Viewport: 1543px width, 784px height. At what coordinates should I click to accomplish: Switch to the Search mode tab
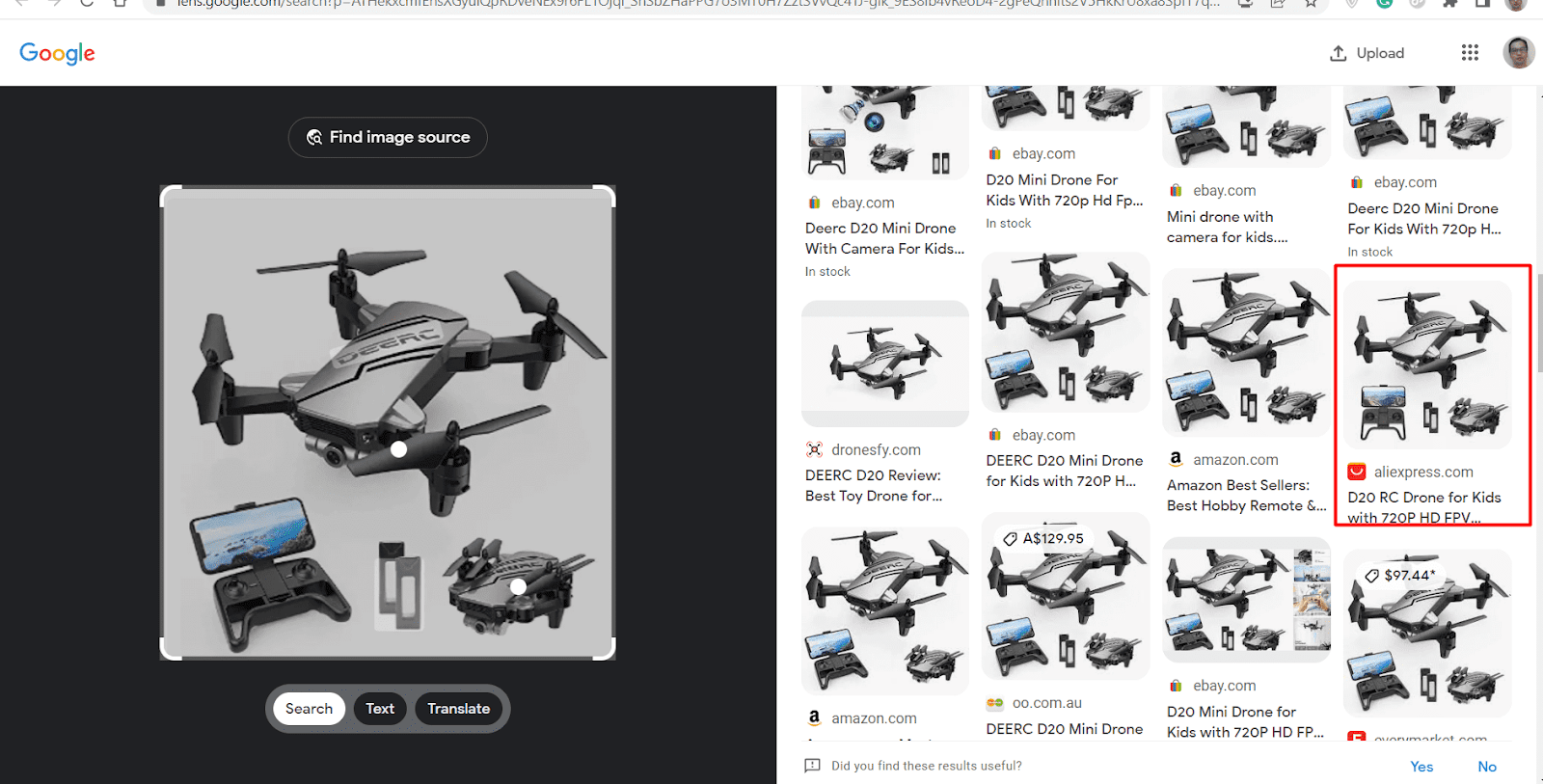coord(309,709)
